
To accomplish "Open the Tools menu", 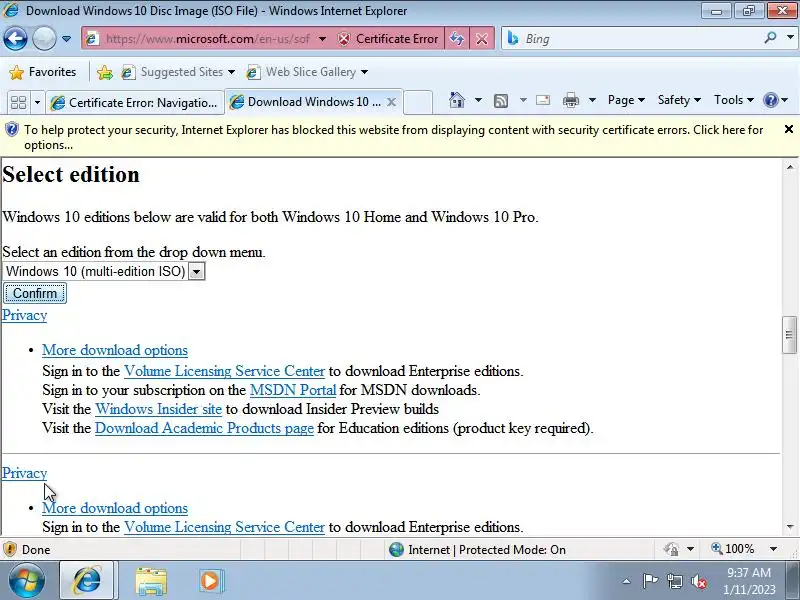I will point(733,100).
